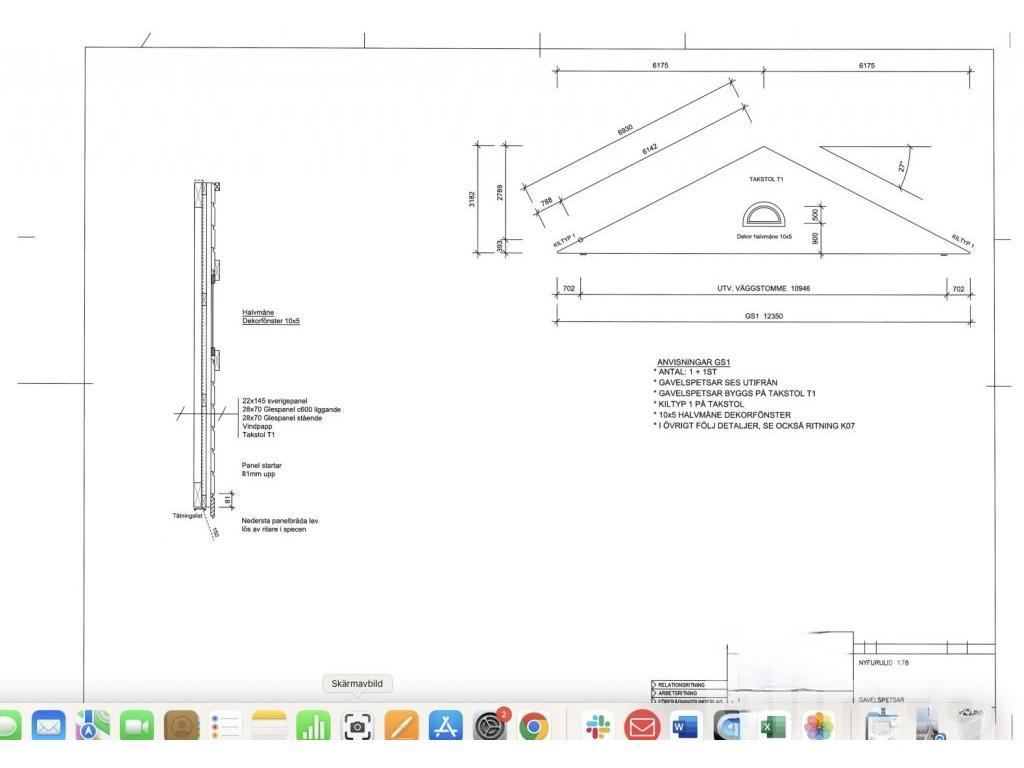Click the half-moon decor window in drawing
This screenshot has width=1024, height=768.
(x=764, y=216)
